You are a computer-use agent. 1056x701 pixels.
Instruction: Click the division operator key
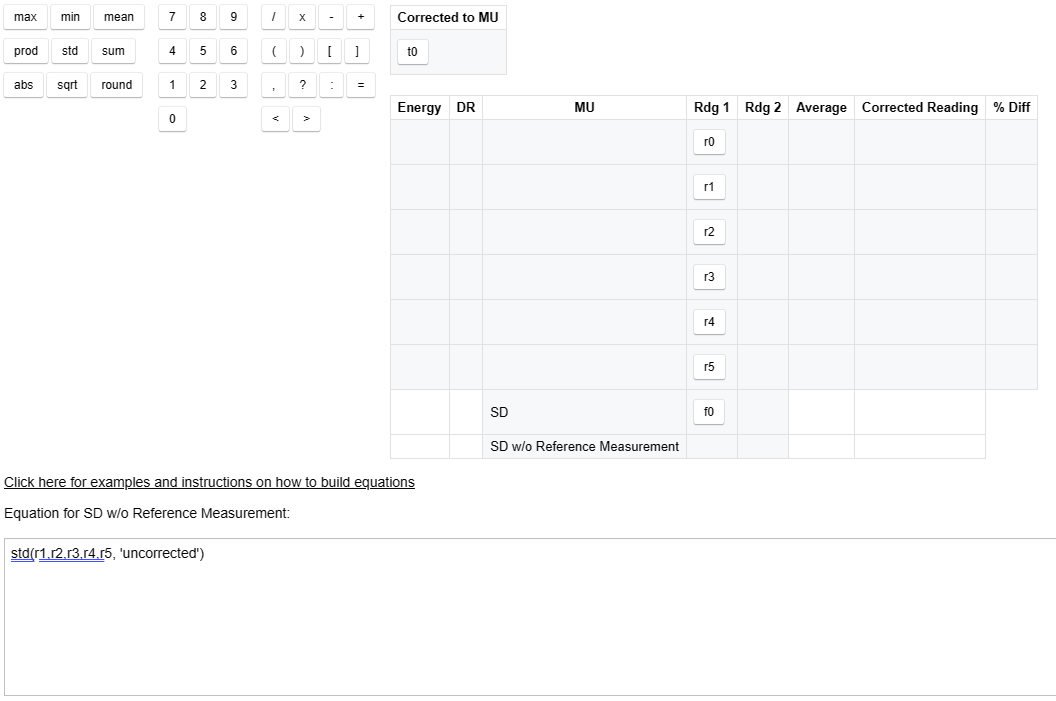(274, 17)
